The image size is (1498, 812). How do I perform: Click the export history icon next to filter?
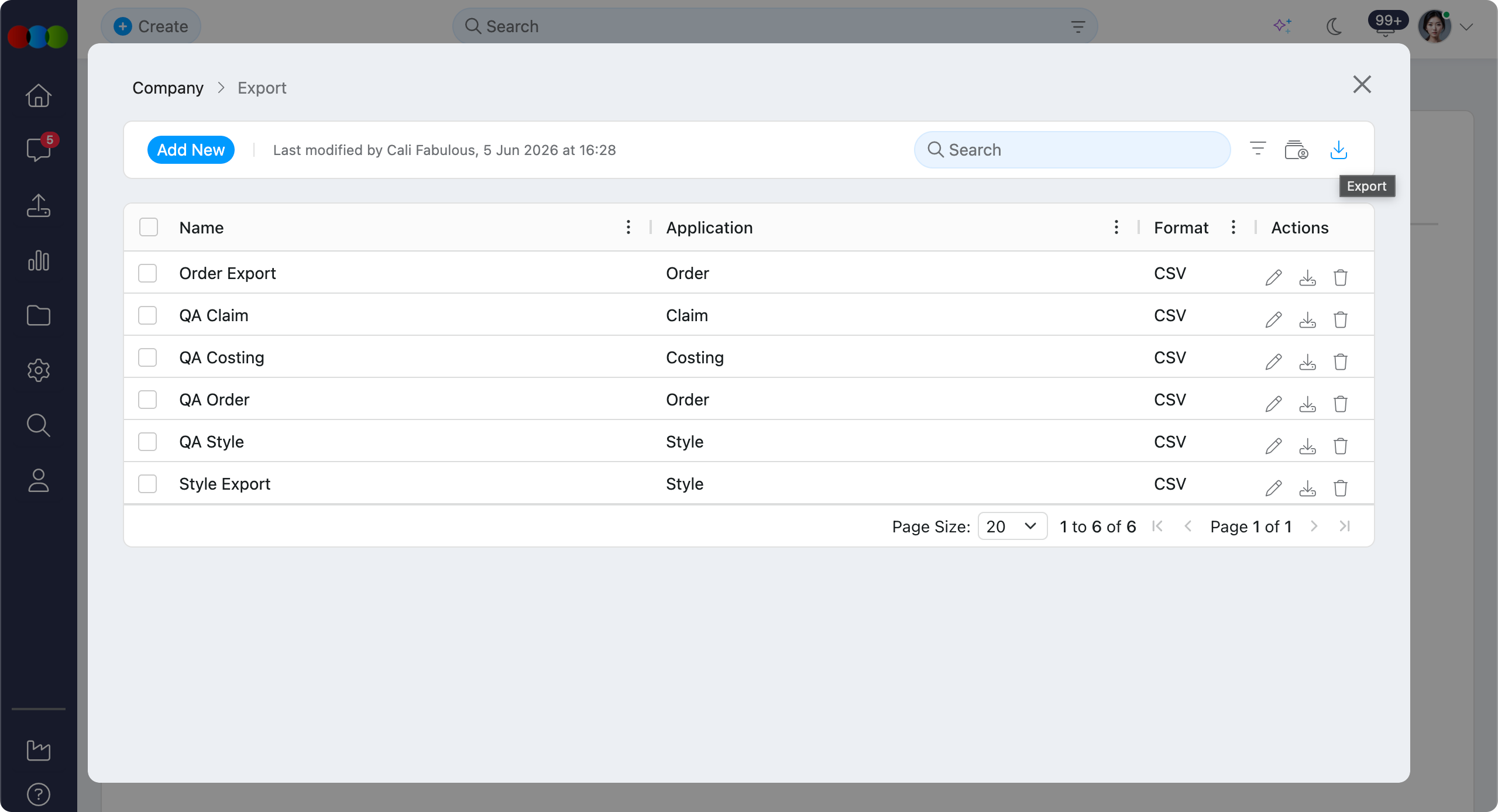pyautogui.click(x=1296, y=150)
